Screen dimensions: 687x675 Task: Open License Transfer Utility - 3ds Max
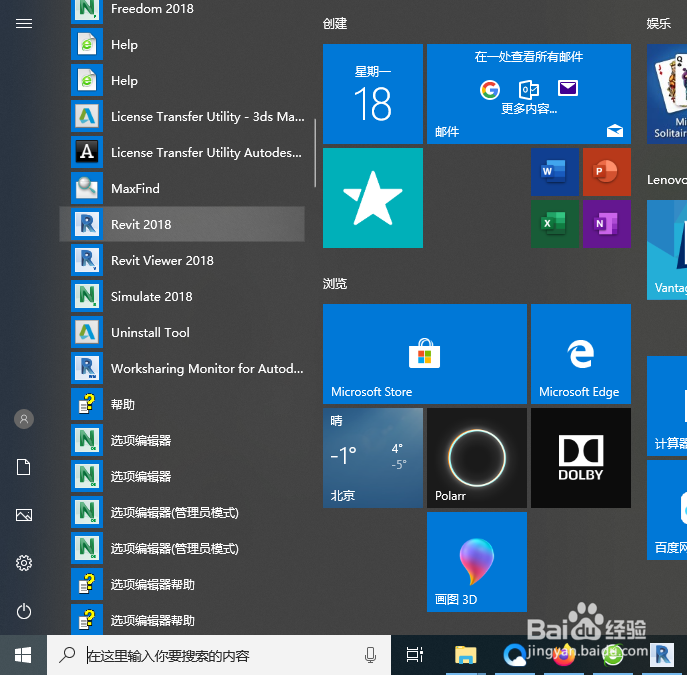182,117
